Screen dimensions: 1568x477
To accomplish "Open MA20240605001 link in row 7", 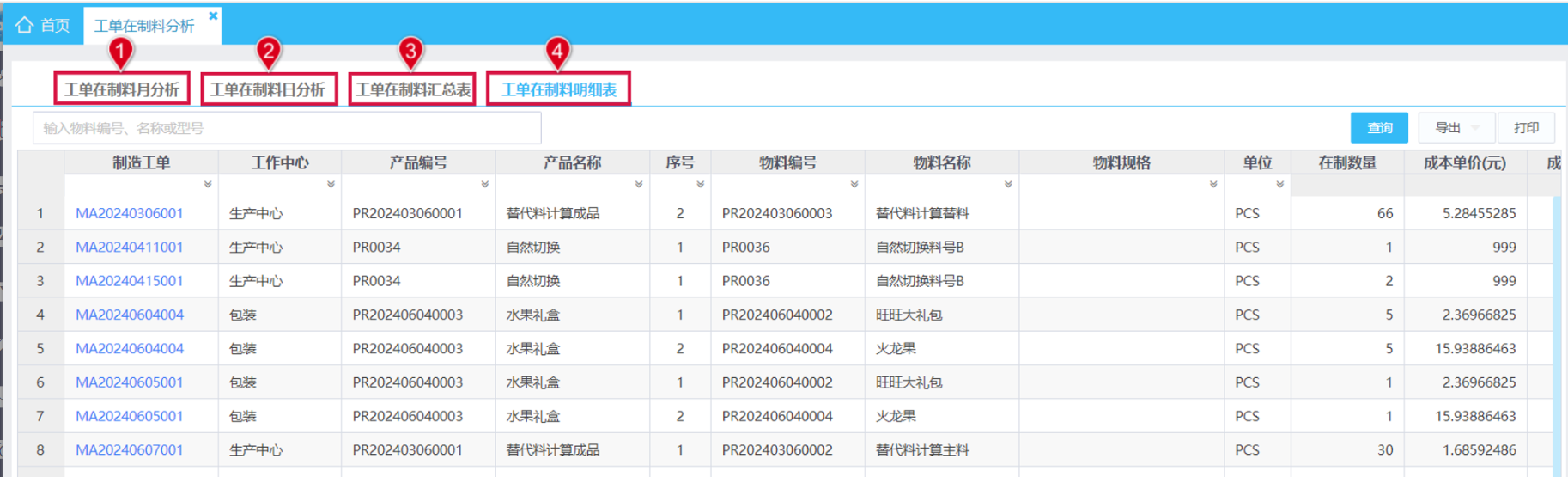I will 129,416.
